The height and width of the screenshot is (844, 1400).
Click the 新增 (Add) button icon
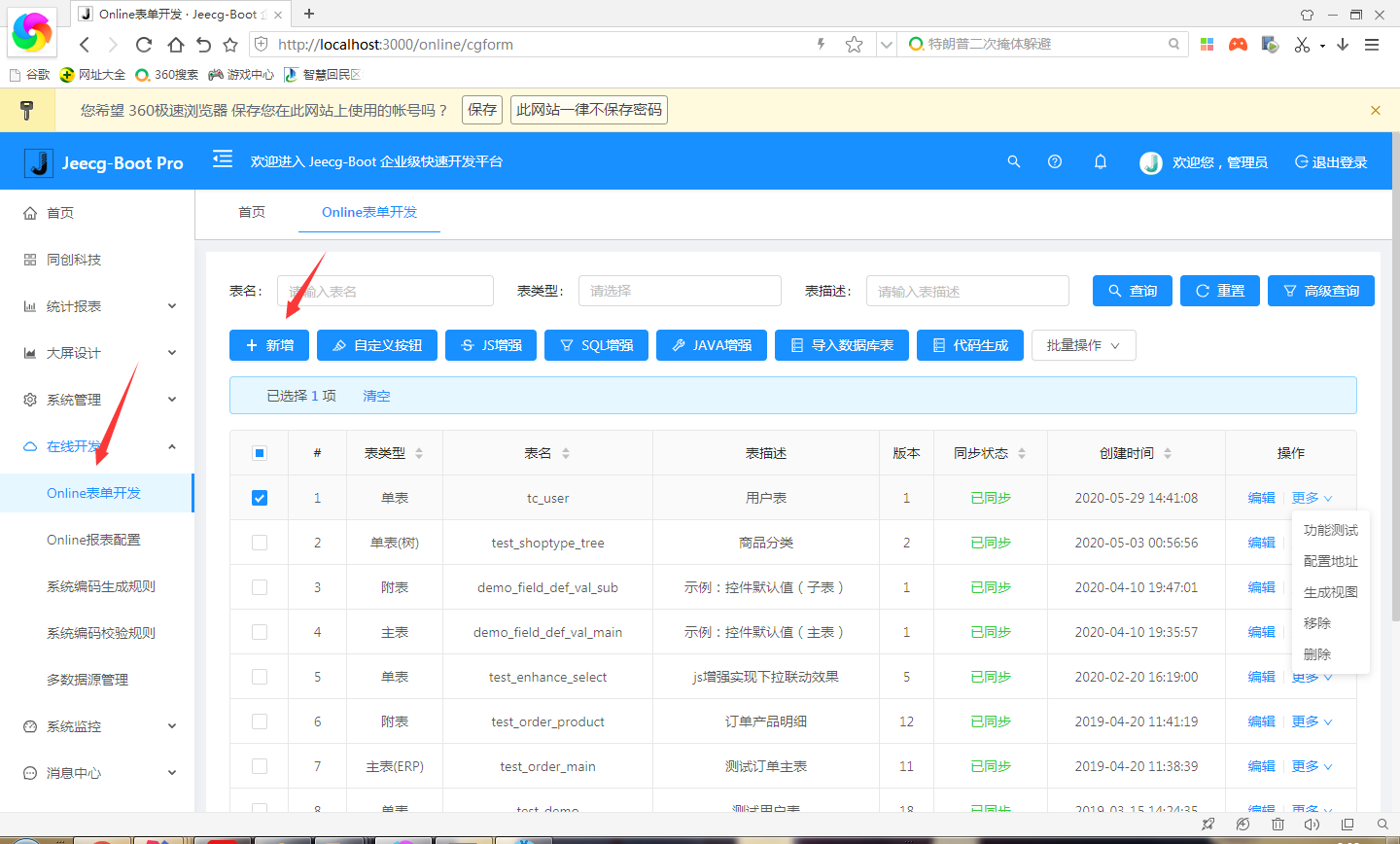coord(250,344)
